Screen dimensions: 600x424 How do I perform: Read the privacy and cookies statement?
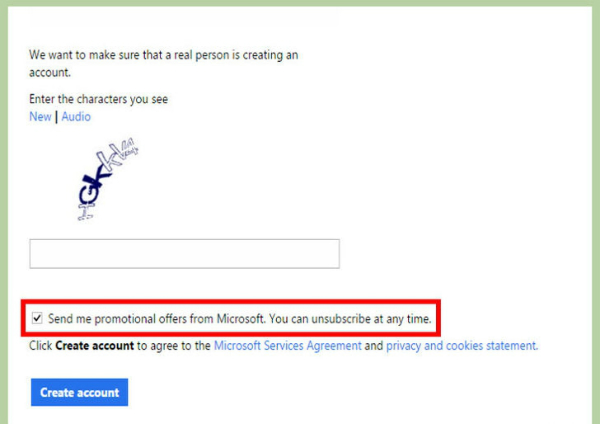tap(462, 346)
